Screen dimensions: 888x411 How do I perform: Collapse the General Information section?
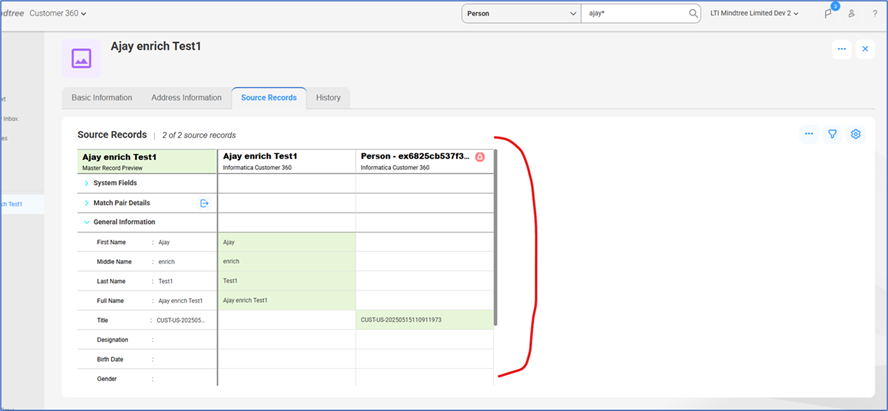click(87, 222)
